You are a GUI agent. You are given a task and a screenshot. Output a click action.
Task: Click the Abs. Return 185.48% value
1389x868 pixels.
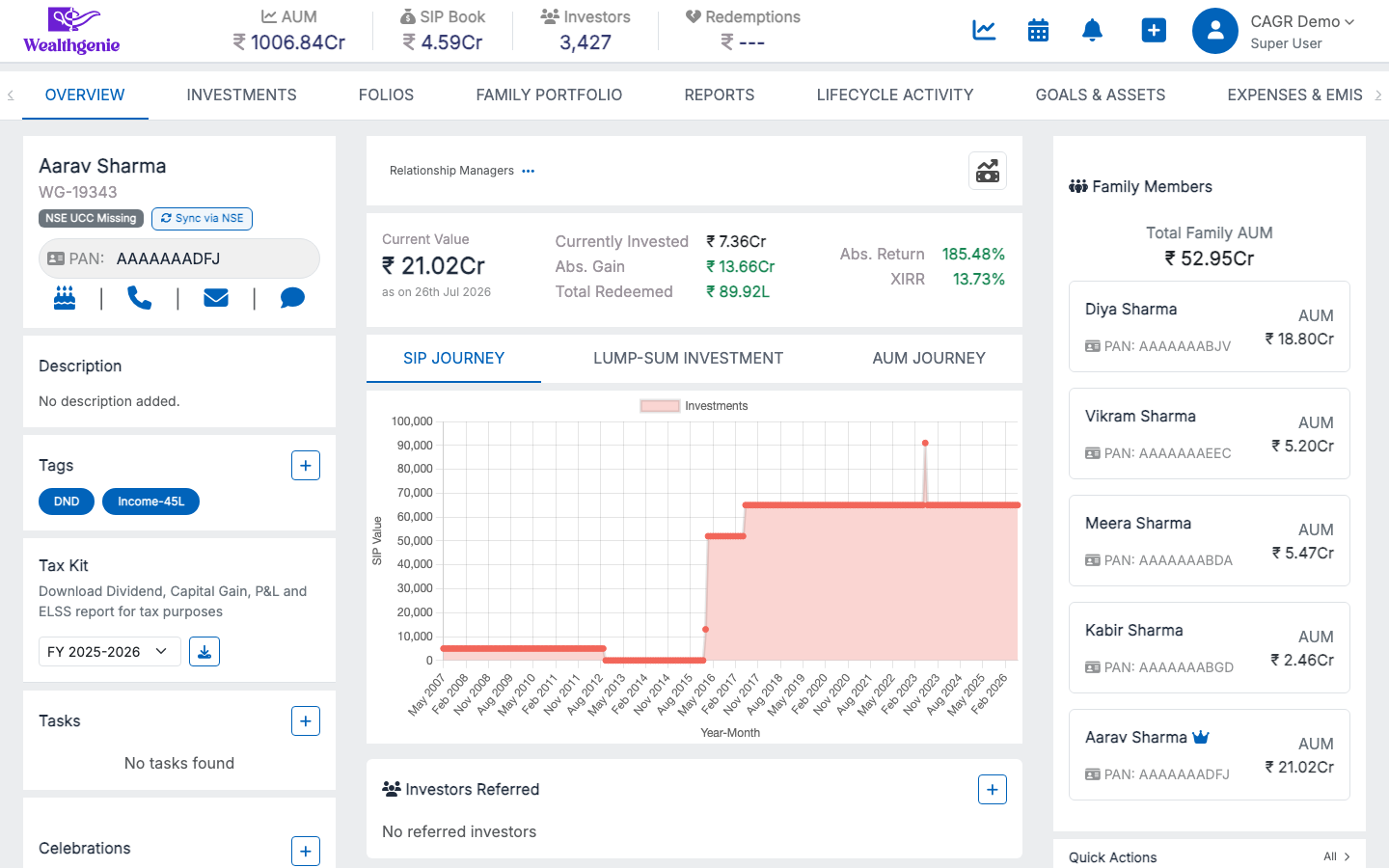point(973,254)
